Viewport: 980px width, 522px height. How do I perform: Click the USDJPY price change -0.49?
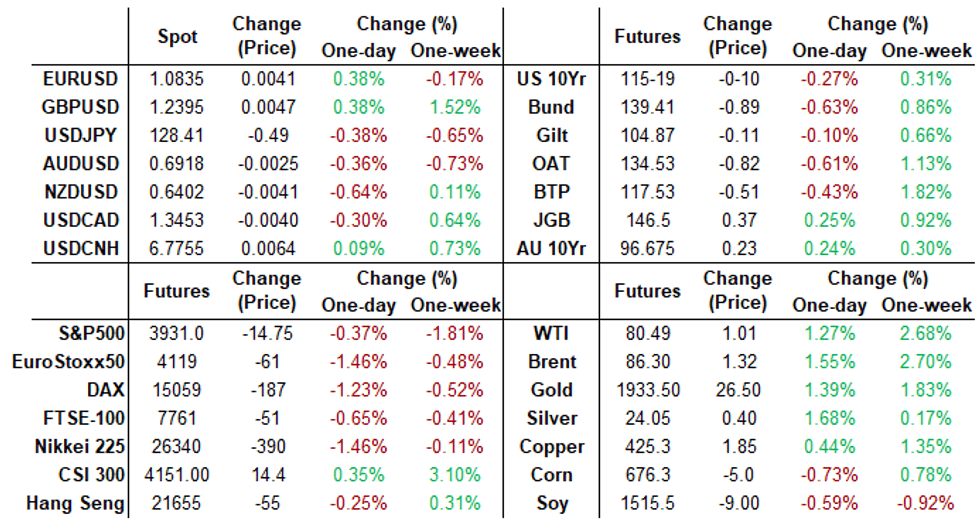[x=265, y=134]
